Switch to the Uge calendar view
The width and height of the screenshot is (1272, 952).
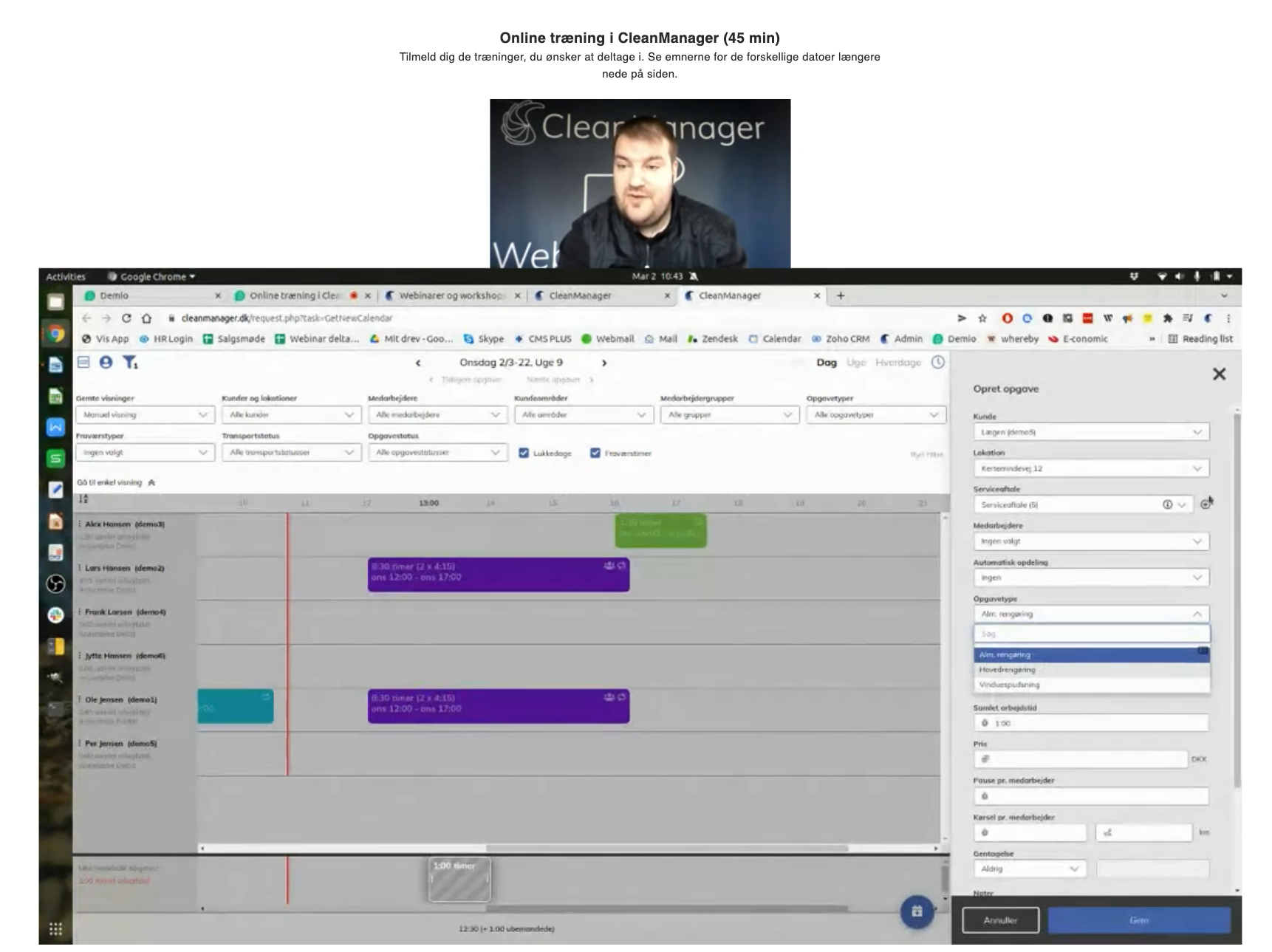tap(855, 363)
